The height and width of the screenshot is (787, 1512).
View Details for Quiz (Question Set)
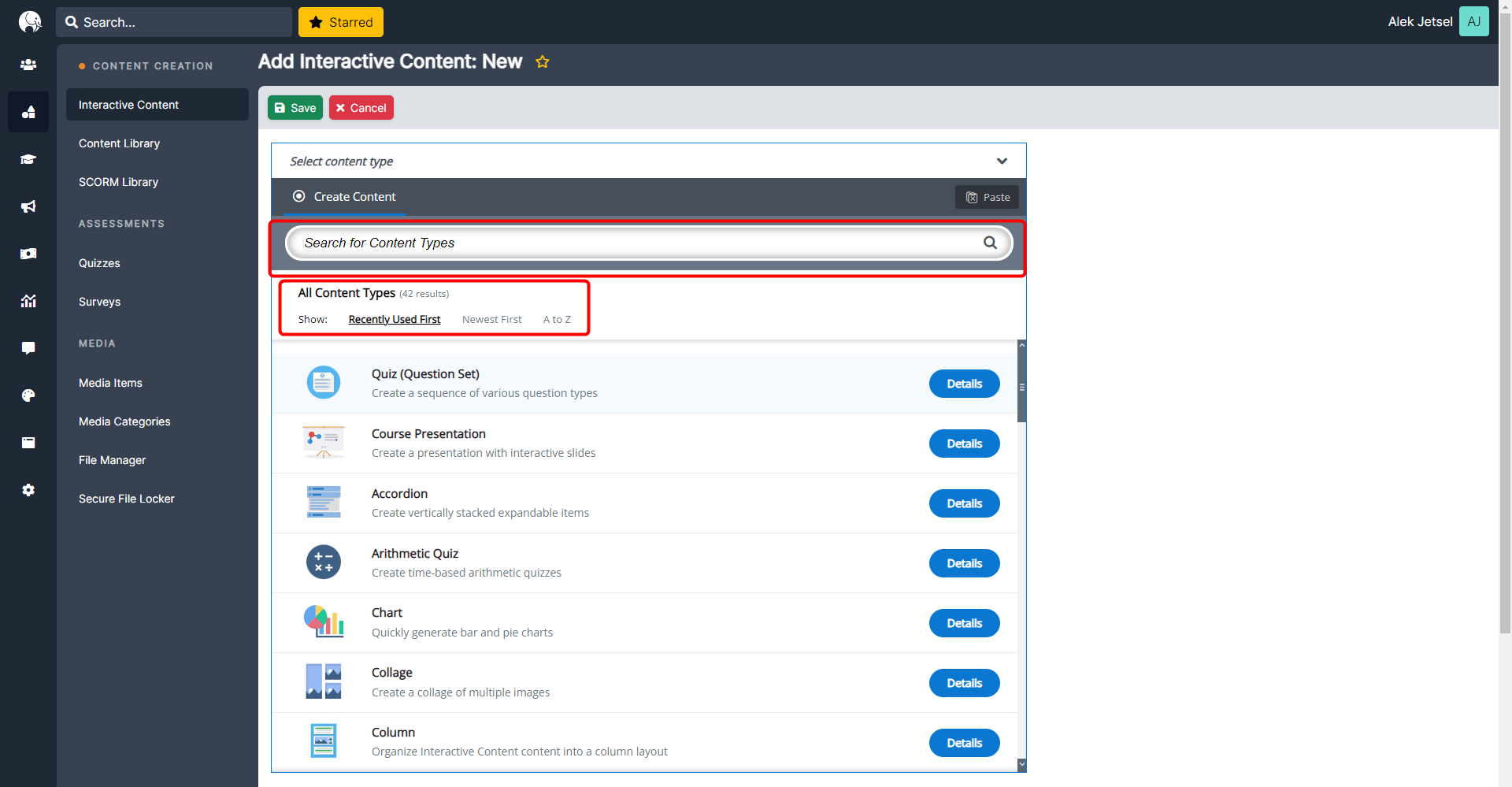964,384
